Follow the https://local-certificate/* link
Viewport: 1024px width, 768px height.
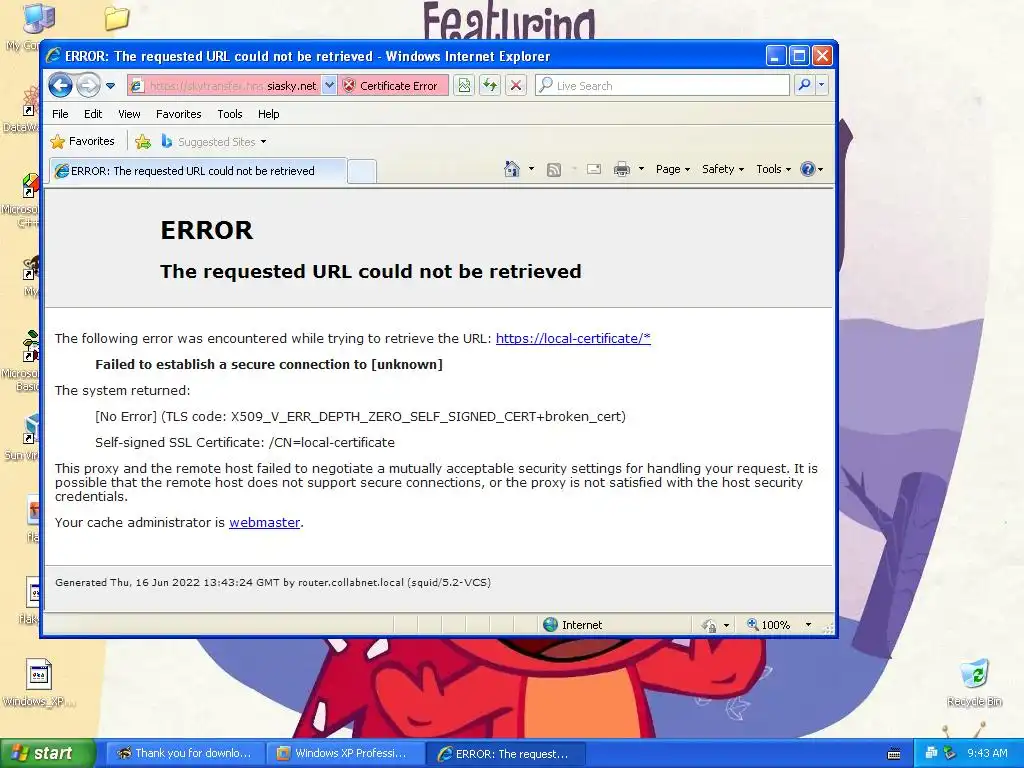[573, 338]
